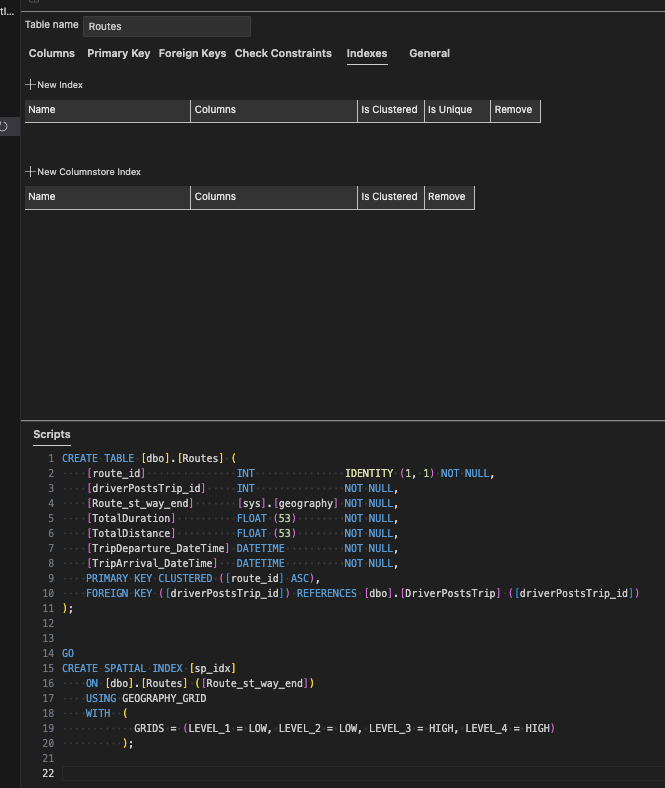Click the GO statement on line 14
Screen dimensions: 665x788
point(68,653)
